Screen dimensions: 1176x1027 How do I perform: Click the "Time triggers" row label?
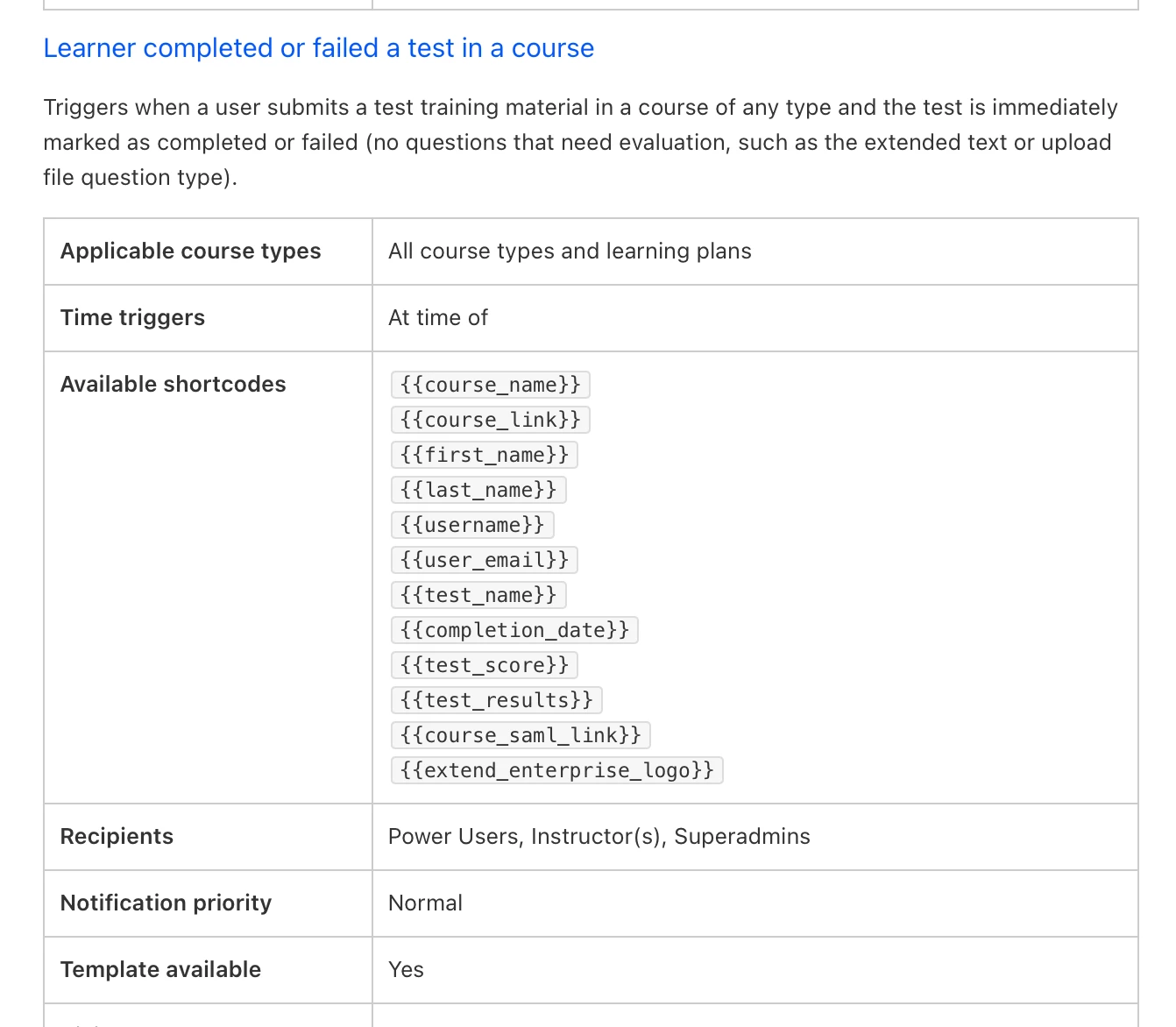[x=132, y=318]
